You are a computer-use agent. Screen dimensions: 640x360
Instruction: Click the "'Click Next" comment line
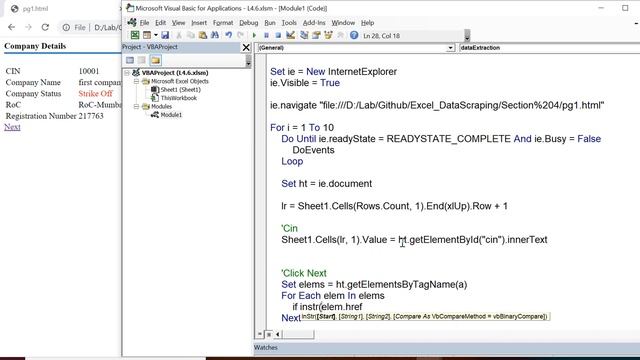click(304, 273)
